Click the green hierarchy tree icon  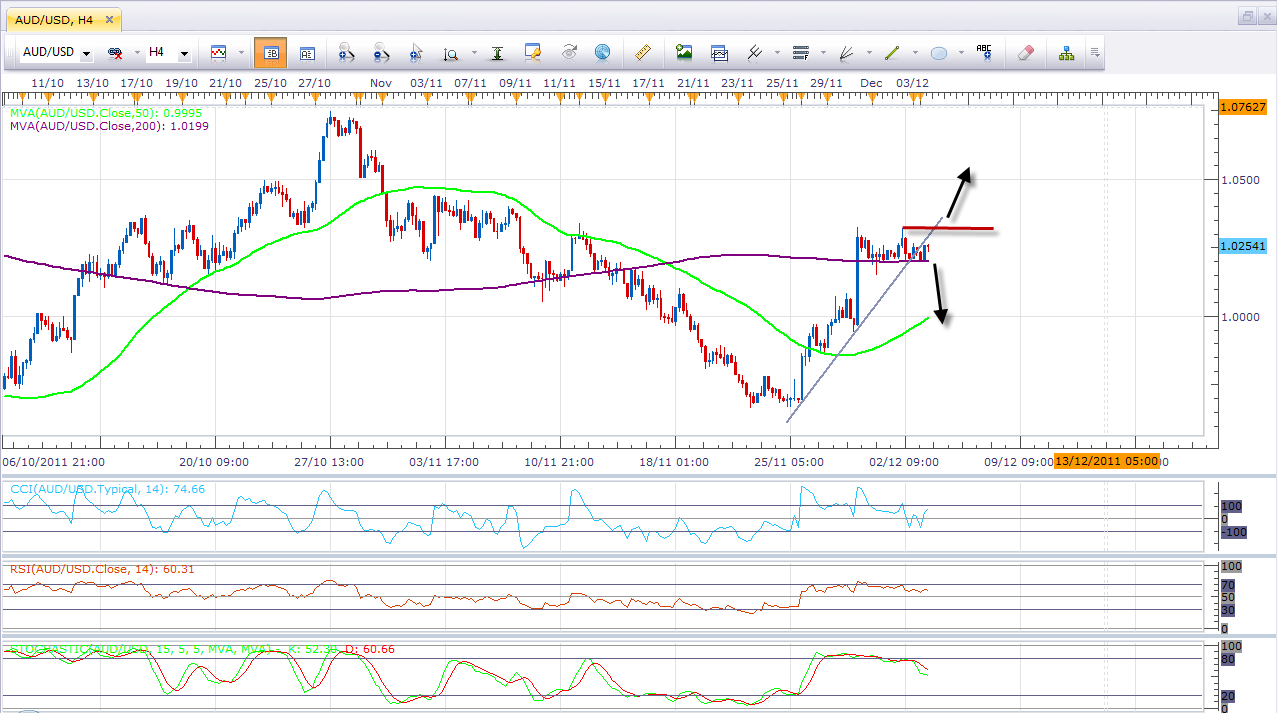click(1066, 53)
